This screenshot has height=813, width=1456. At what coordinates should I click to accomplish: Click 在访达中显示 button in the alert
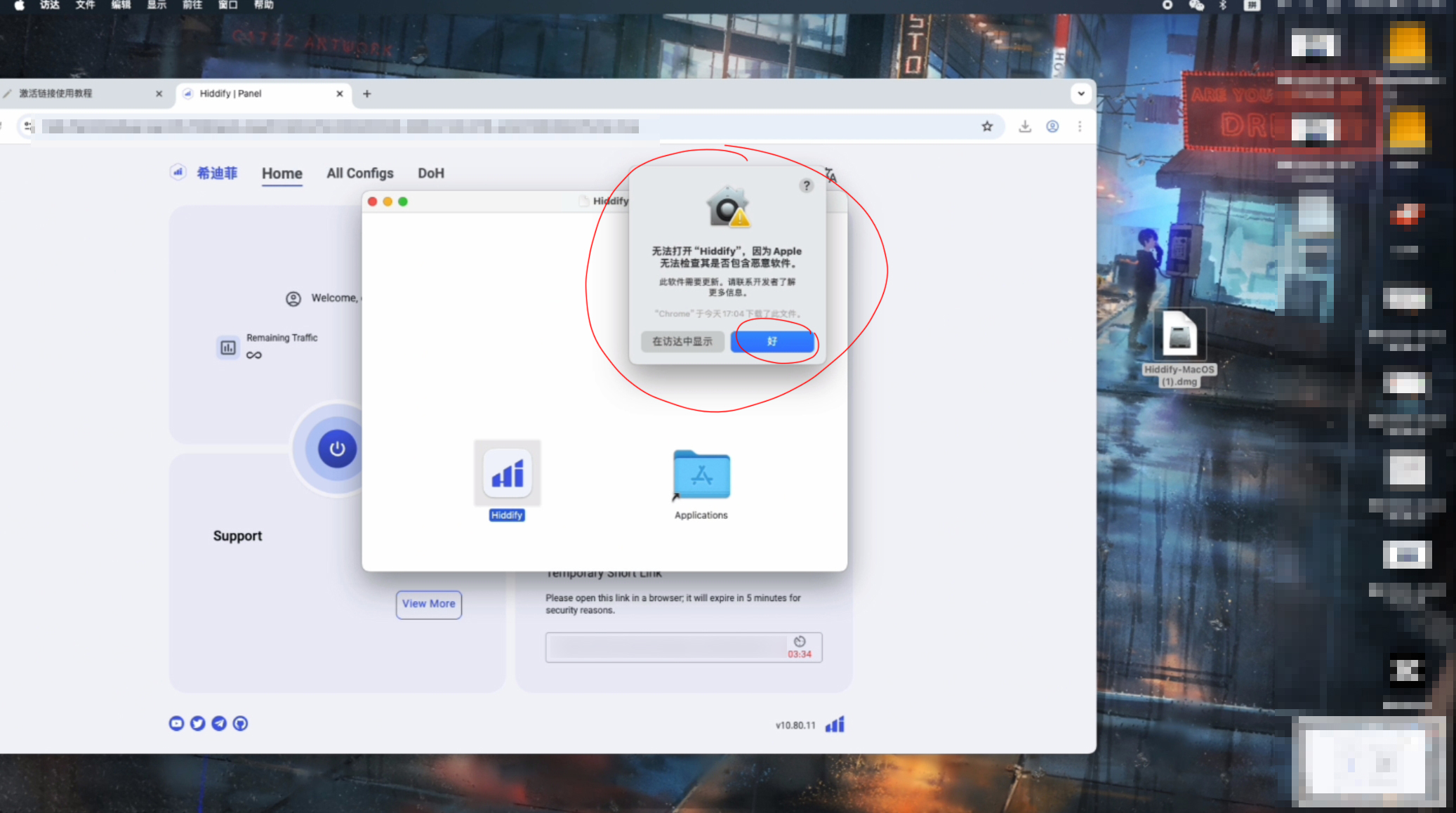point(682,341)
